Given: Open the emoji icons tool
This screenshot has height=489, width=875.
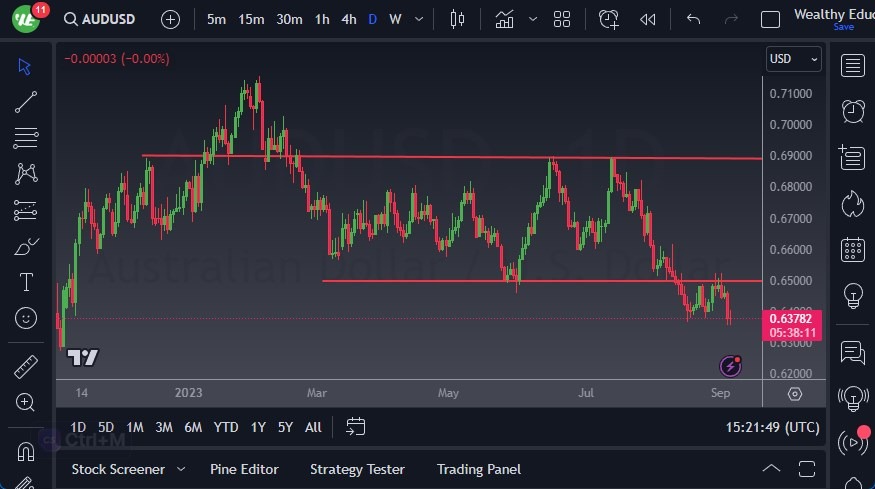Looking at the screenshot, I should point(26,318).
